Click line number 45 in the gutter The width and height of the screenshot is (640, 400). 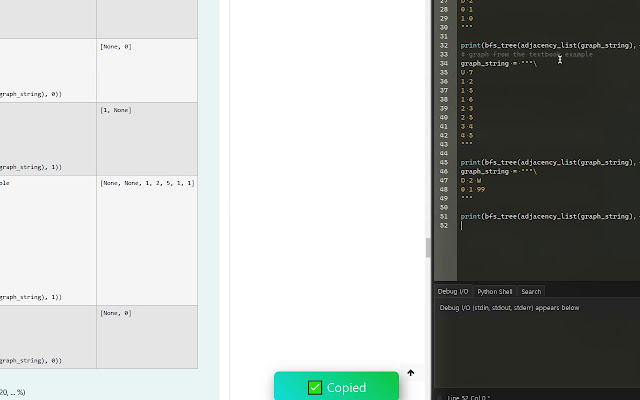click(x=443, y=162)
